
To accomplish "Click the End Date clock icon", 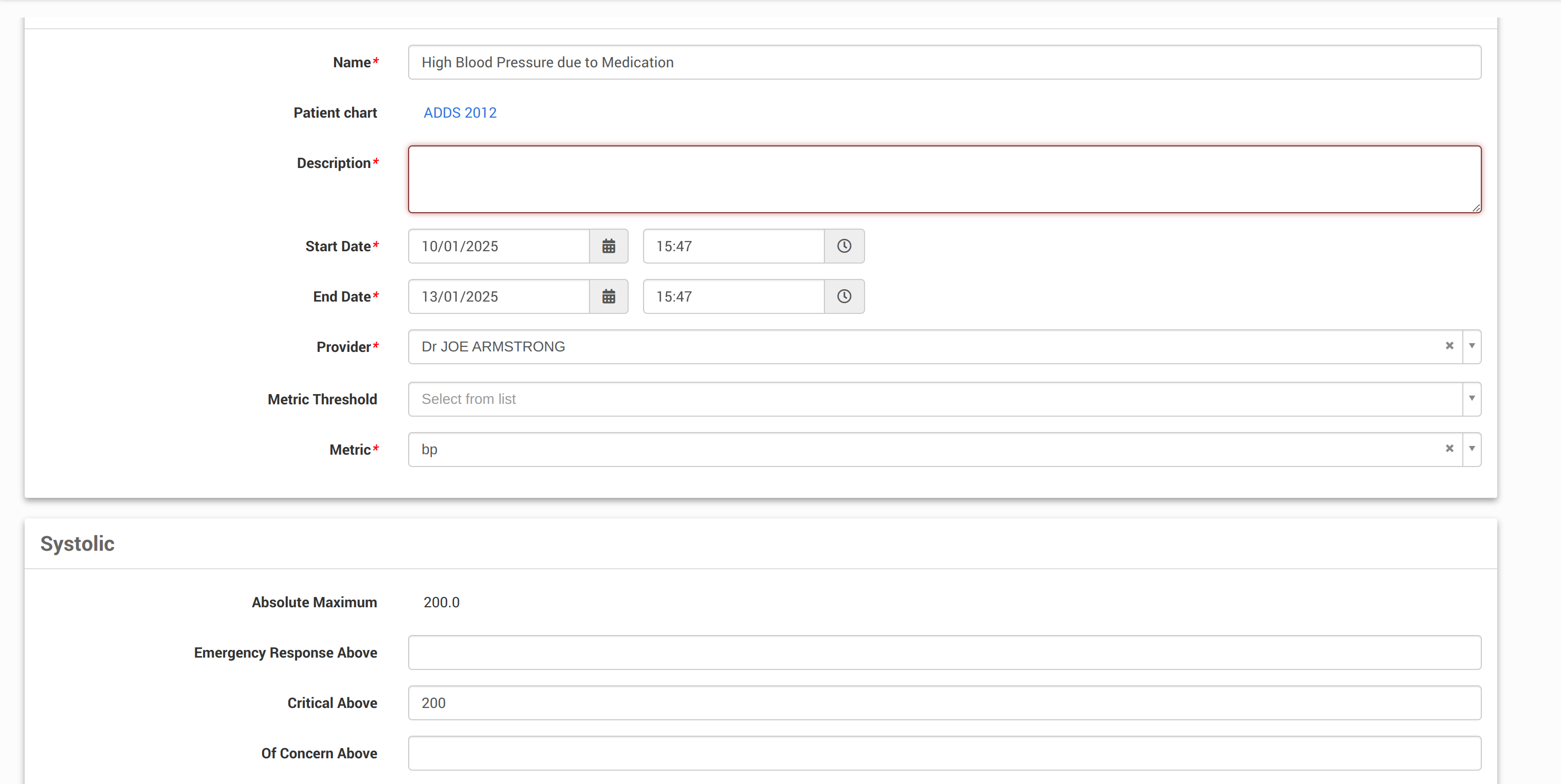I will [x=843, y=296].
